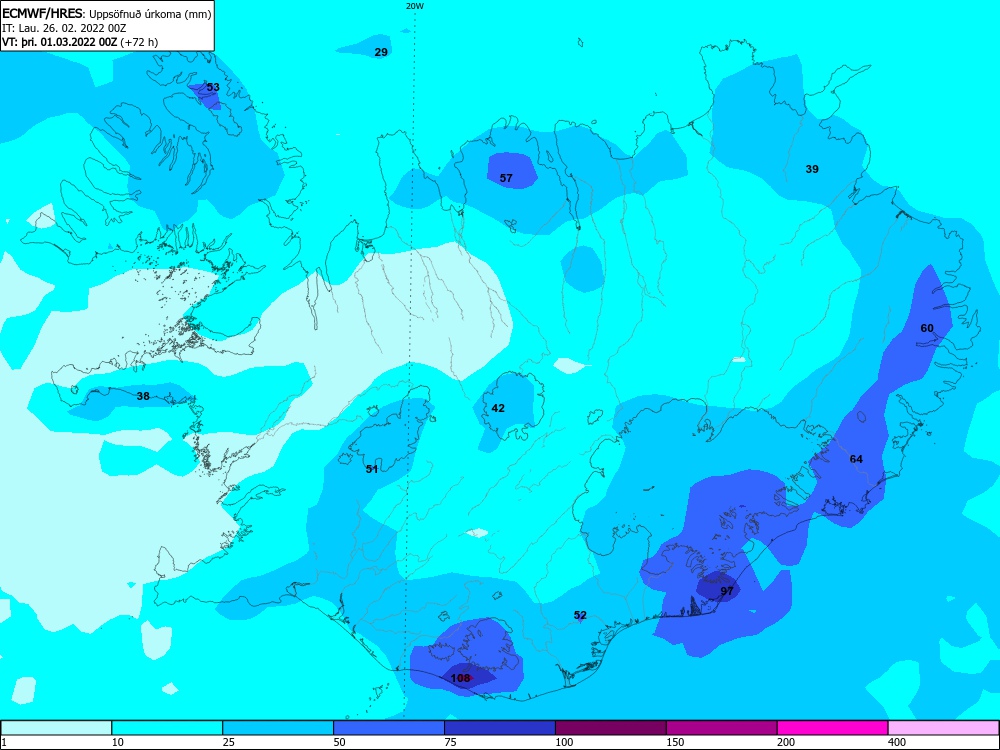Image resolution: width=1000 pixels, height=750 pixels.
Task: Click the legend tick label 75
Action: pyautogui.click(x=451, y=742)
